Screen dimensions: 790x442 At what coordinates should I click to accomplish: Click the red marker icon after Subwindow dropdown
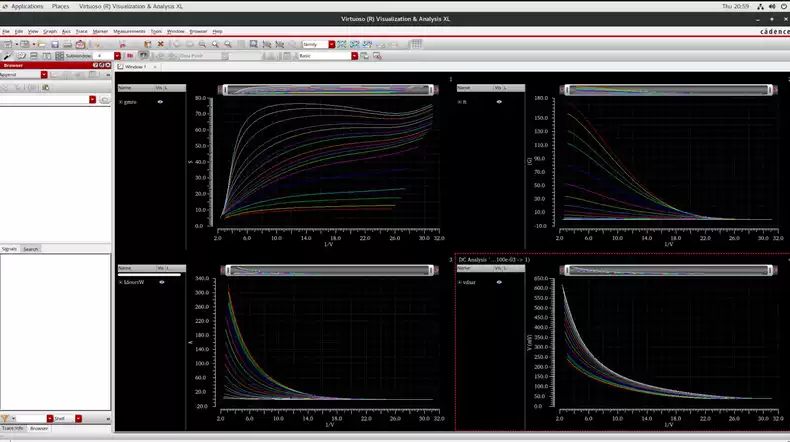130,56
